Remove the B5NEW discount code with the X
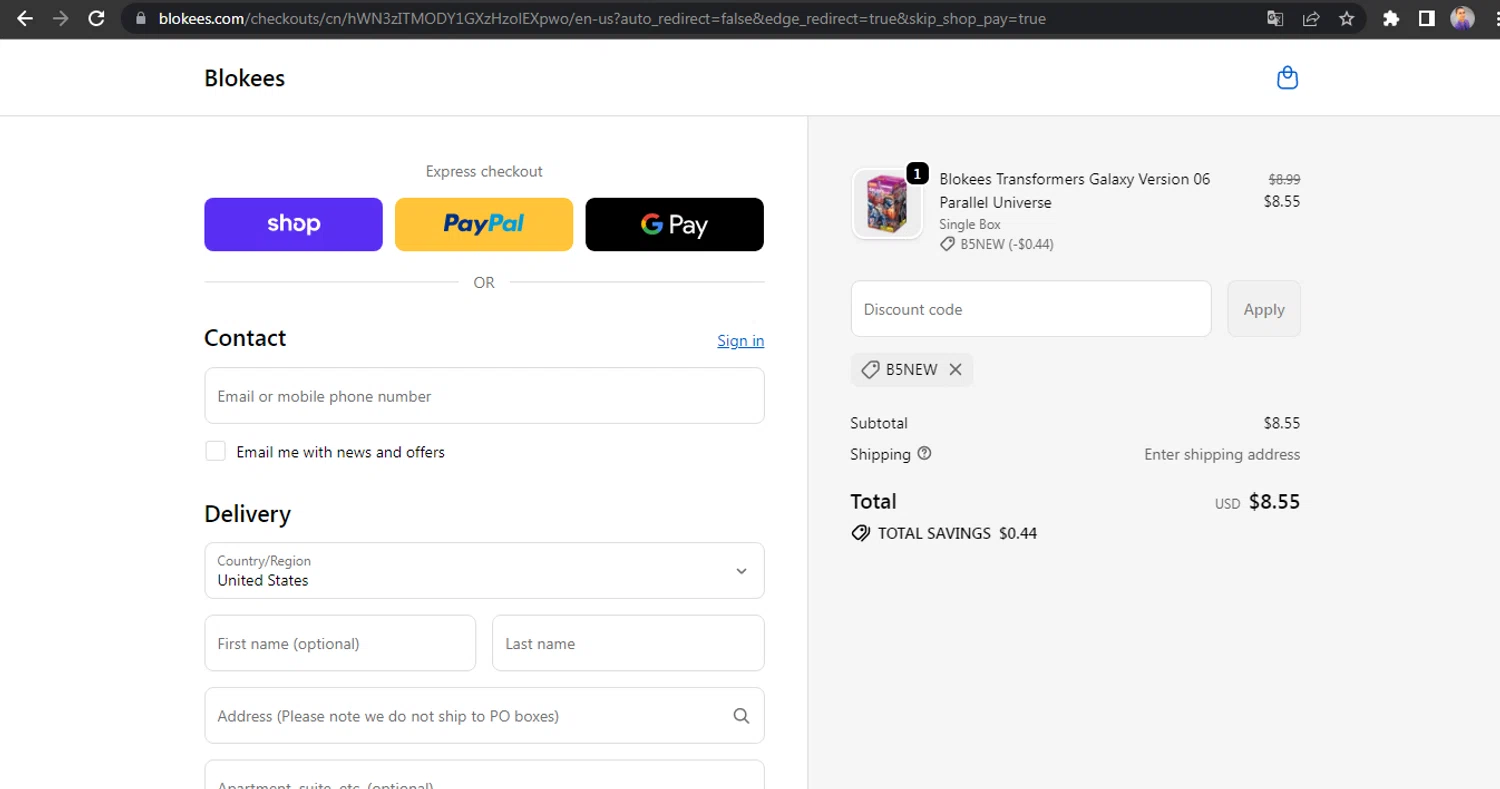The width and height of the screenshot is (1500, 789). (955, 370)
